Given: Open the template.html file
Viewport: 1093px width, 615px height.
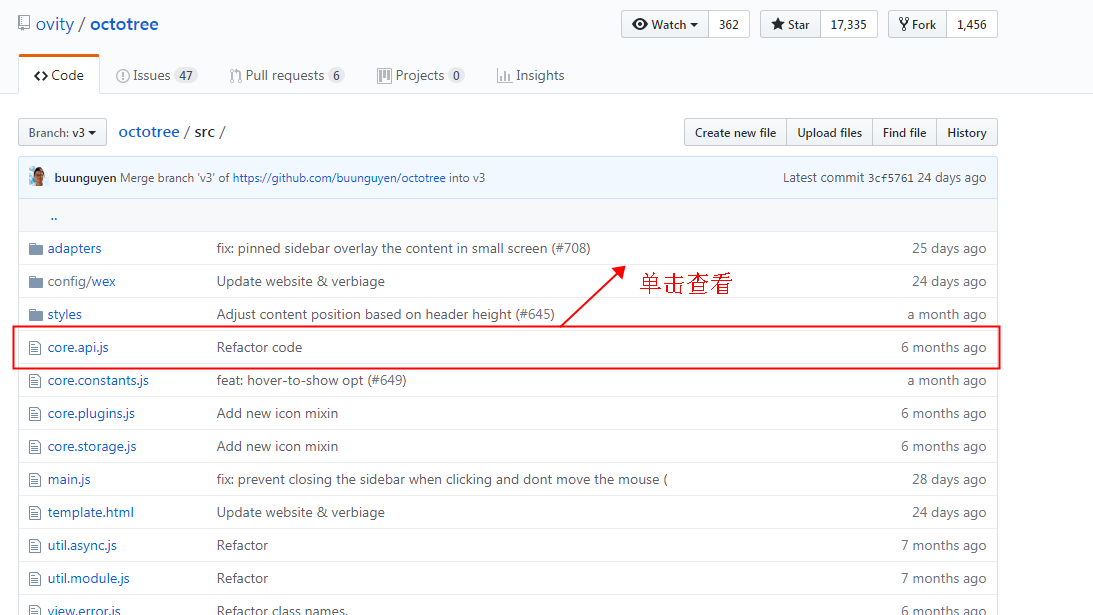Looking at the screenshot, I should point(91,512).
